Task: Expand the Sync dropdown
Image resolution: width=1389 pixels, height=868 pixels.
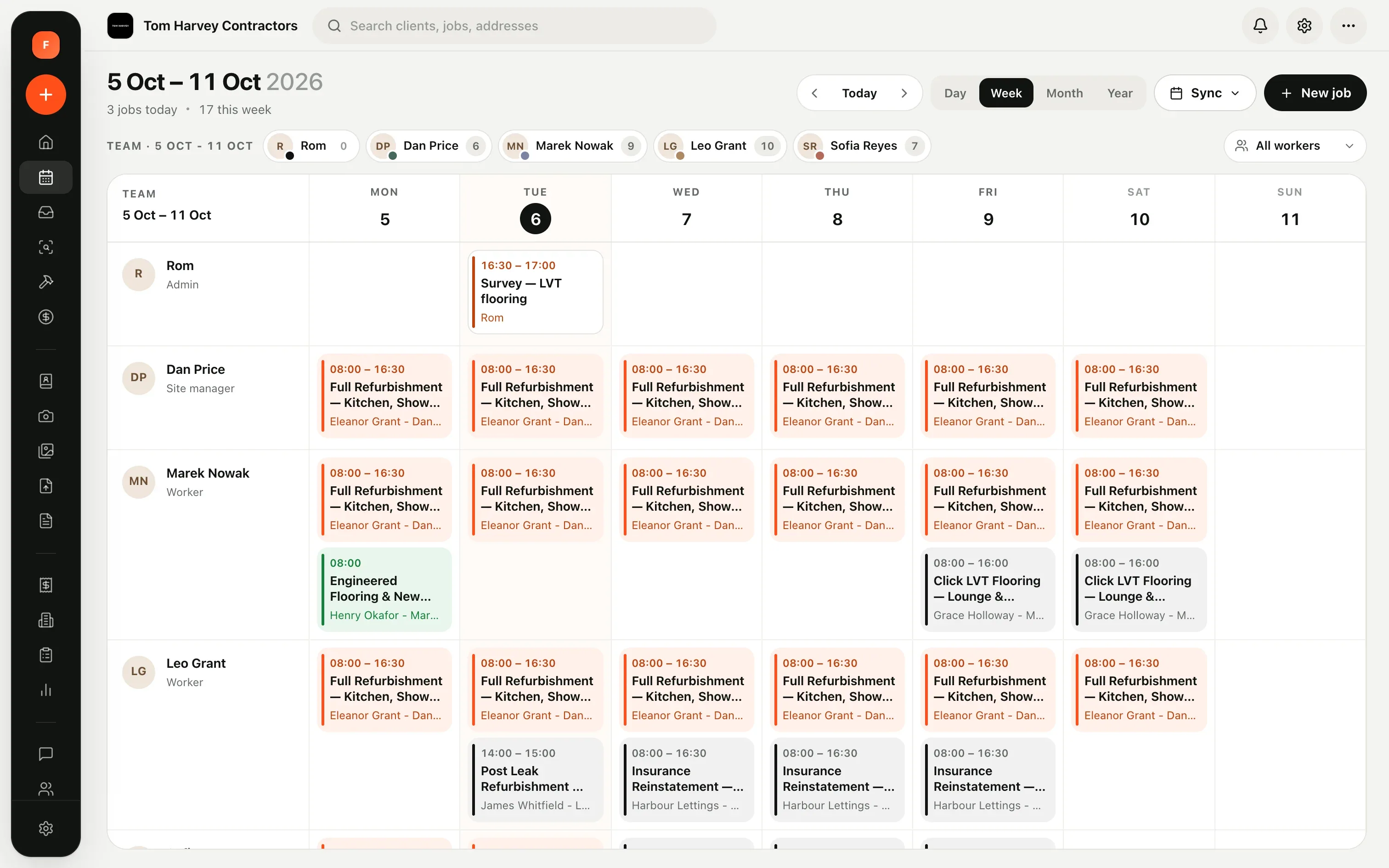Action: click(x=1205, y=93)
